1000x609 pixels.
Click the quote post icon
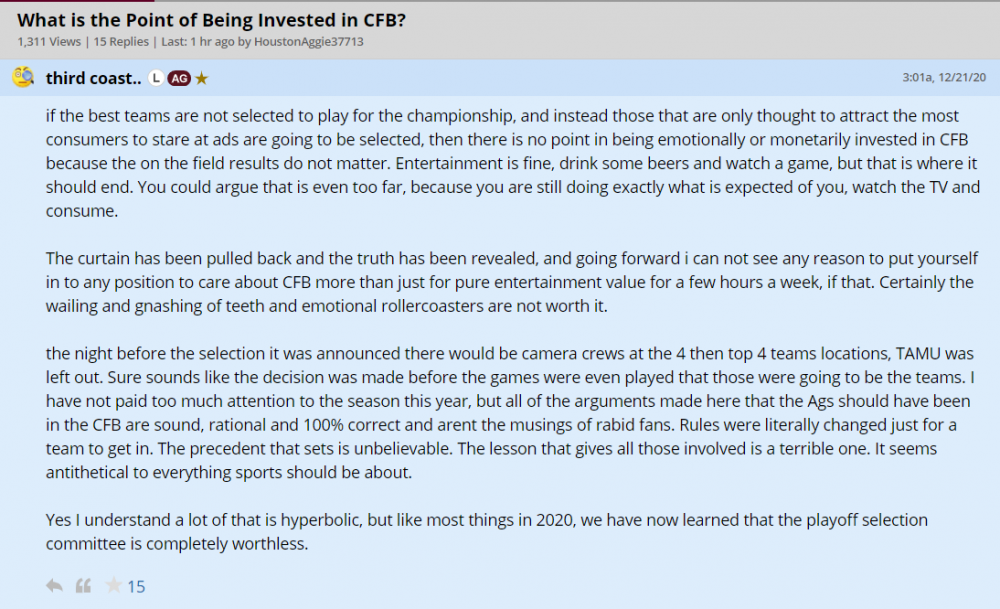point(84,586)
